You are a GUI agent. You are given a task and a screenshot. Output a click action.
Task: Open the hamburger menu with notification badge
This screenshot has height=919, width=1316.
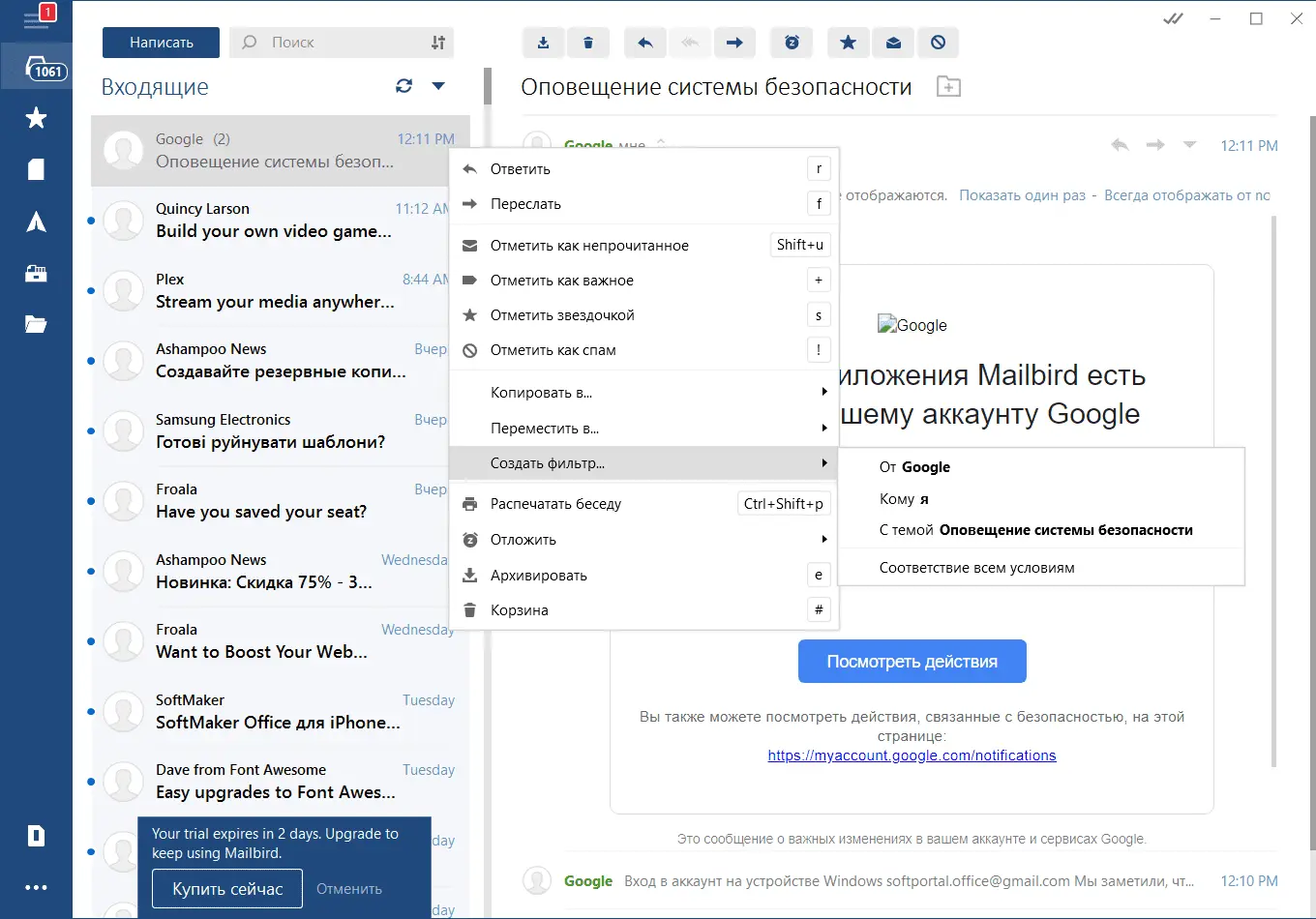[37, 19]
